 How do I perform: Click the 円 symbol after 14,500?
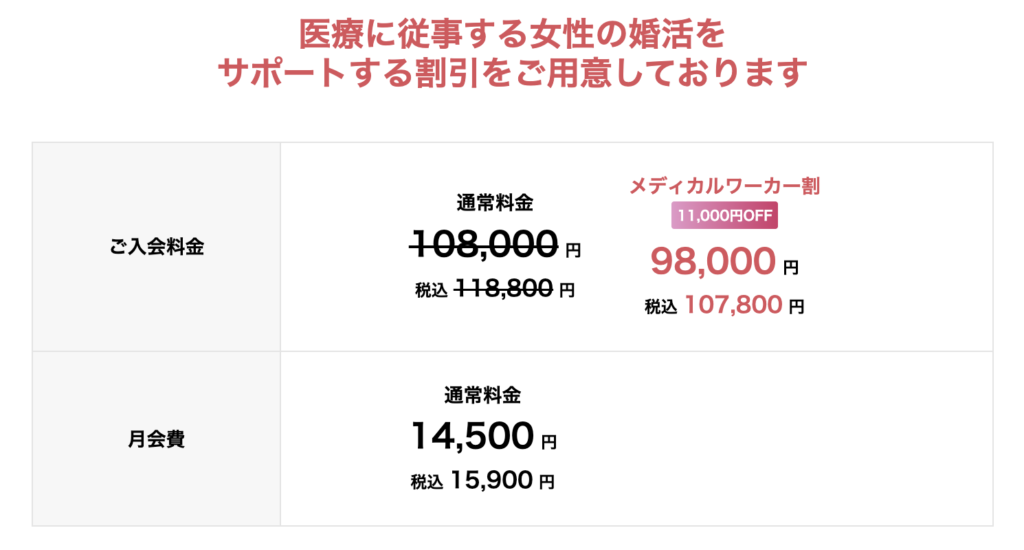pyautogui.click(x=548, y=441)
